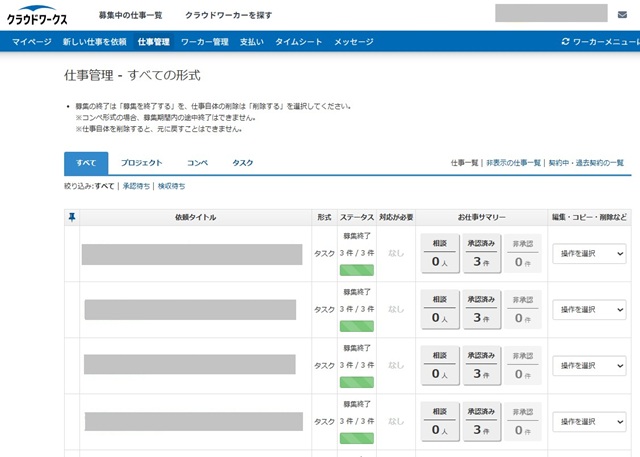Select the コンペ tab

point(198,163)
